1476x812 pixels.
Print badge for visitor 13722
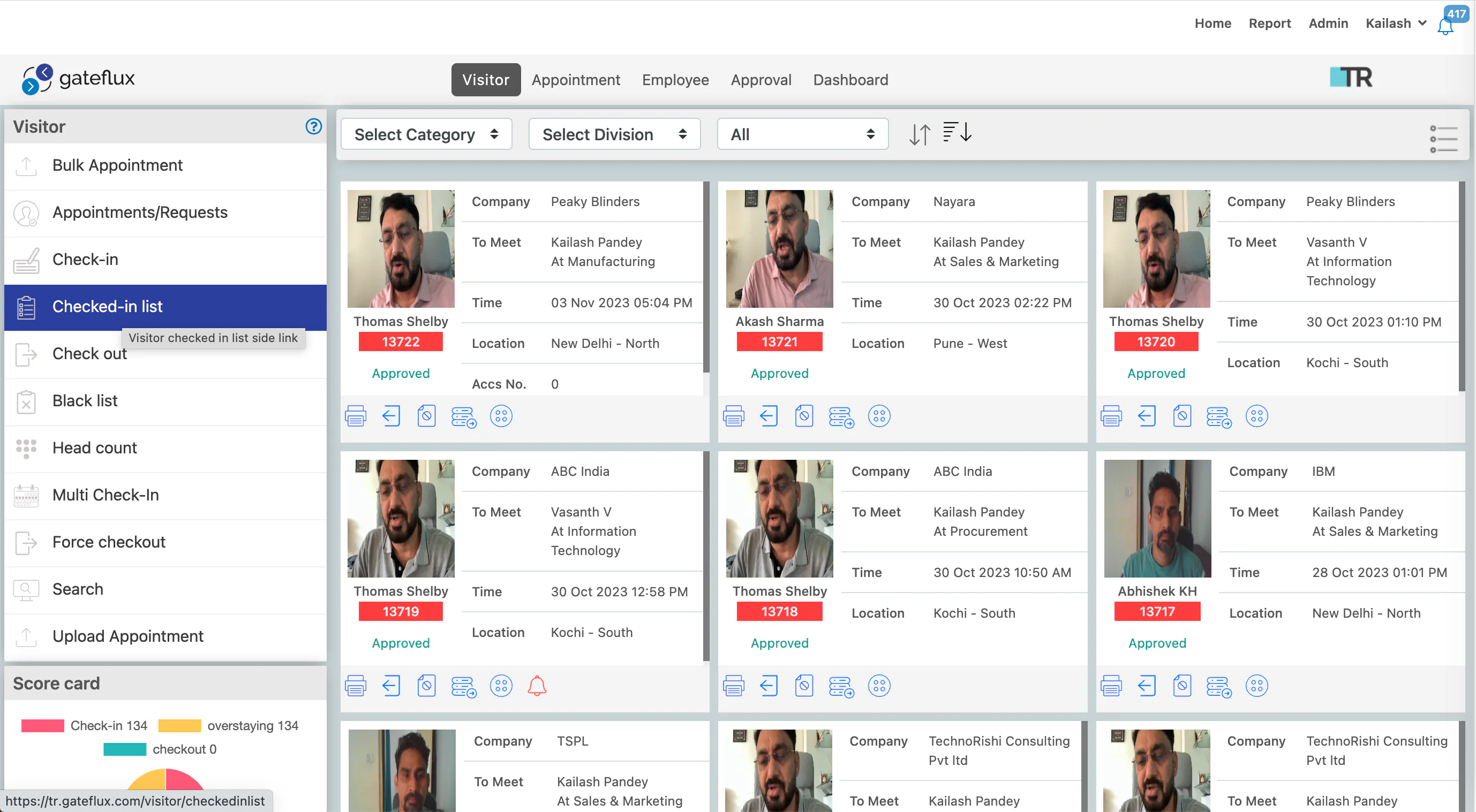[355, 416]
